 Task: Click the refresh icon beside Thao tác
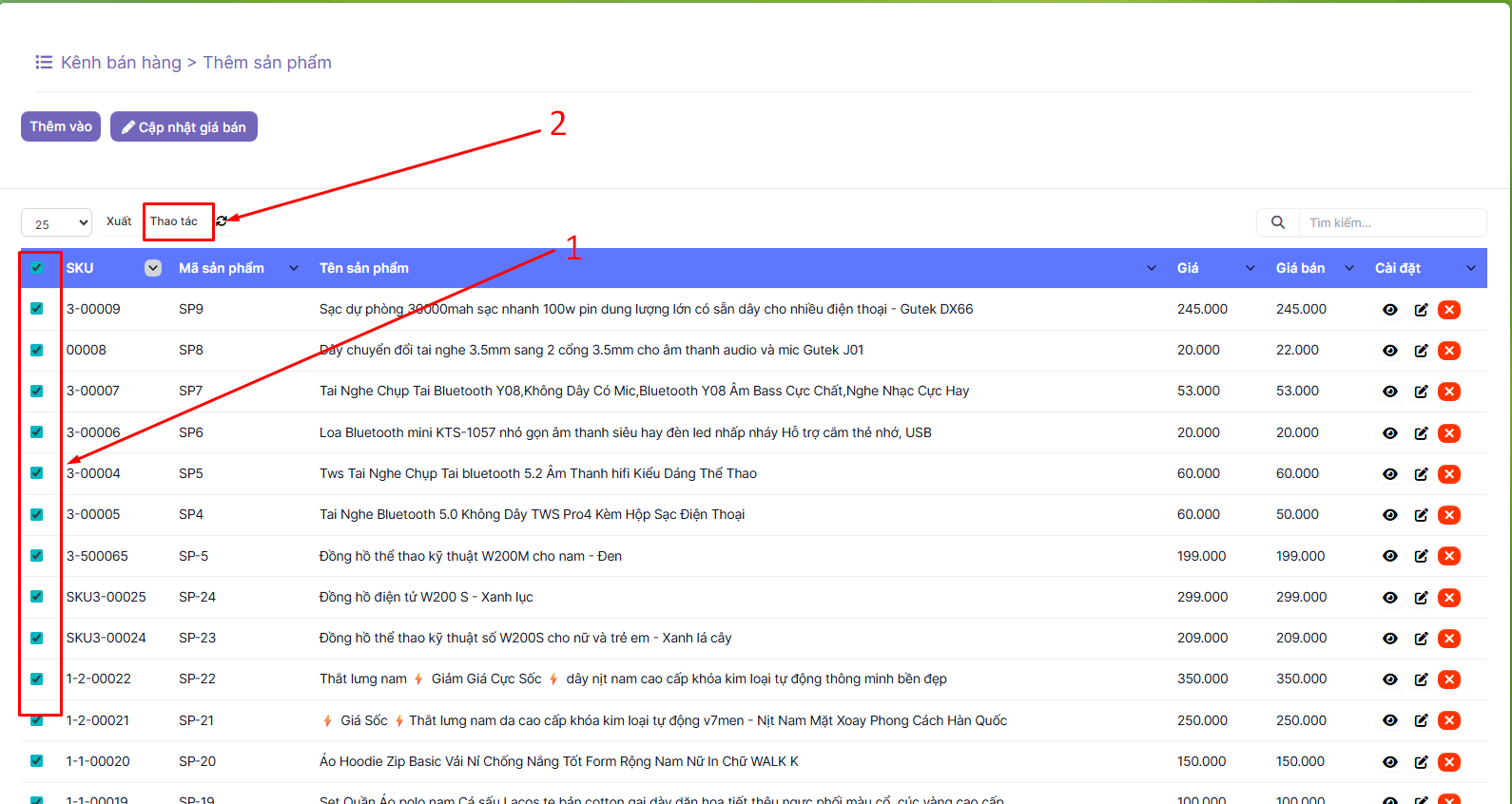point(222,220)
